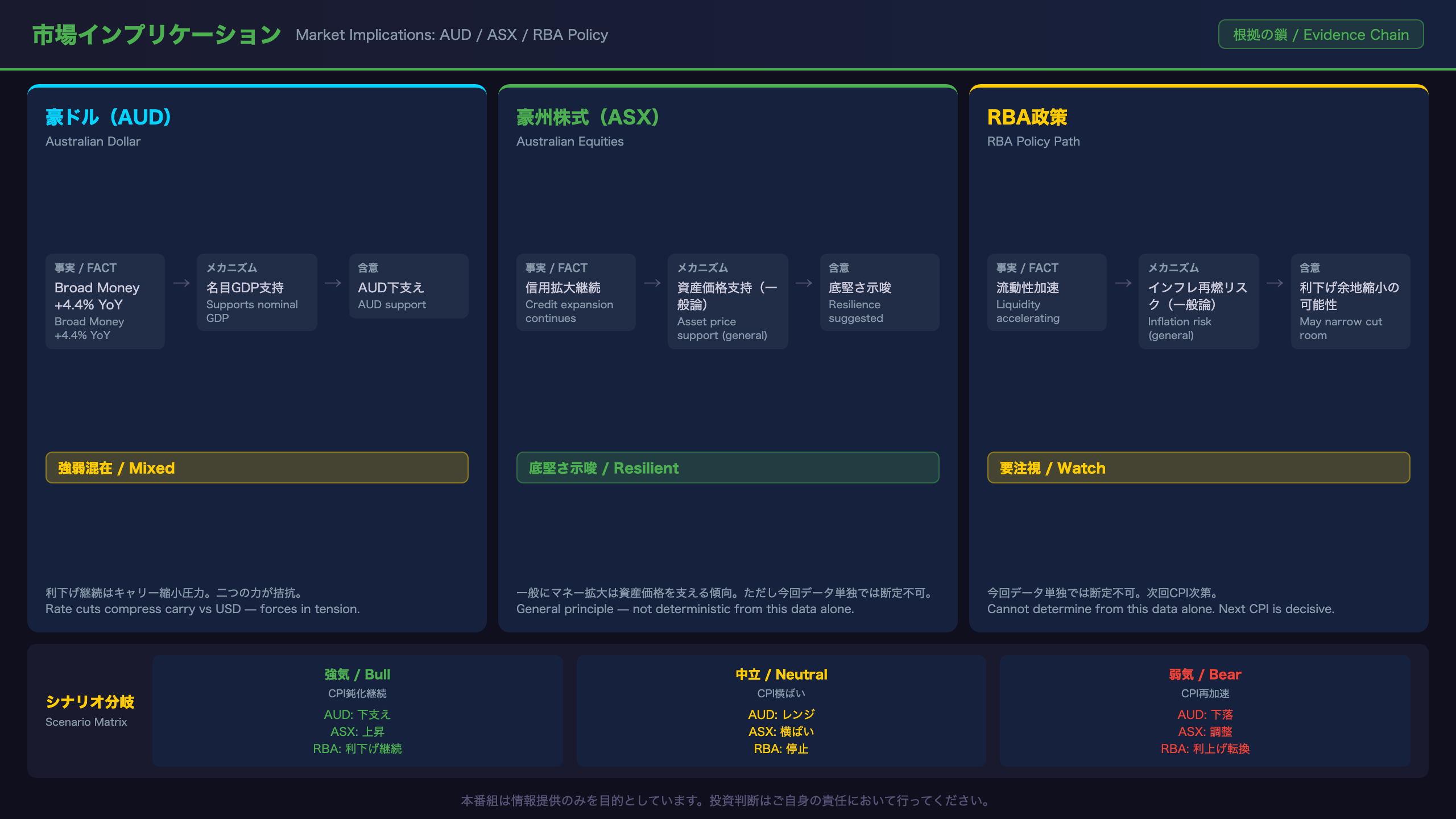
Task: Click arrow leading to 利下げ余地縮小の可能性
Action: [1275, 283]
